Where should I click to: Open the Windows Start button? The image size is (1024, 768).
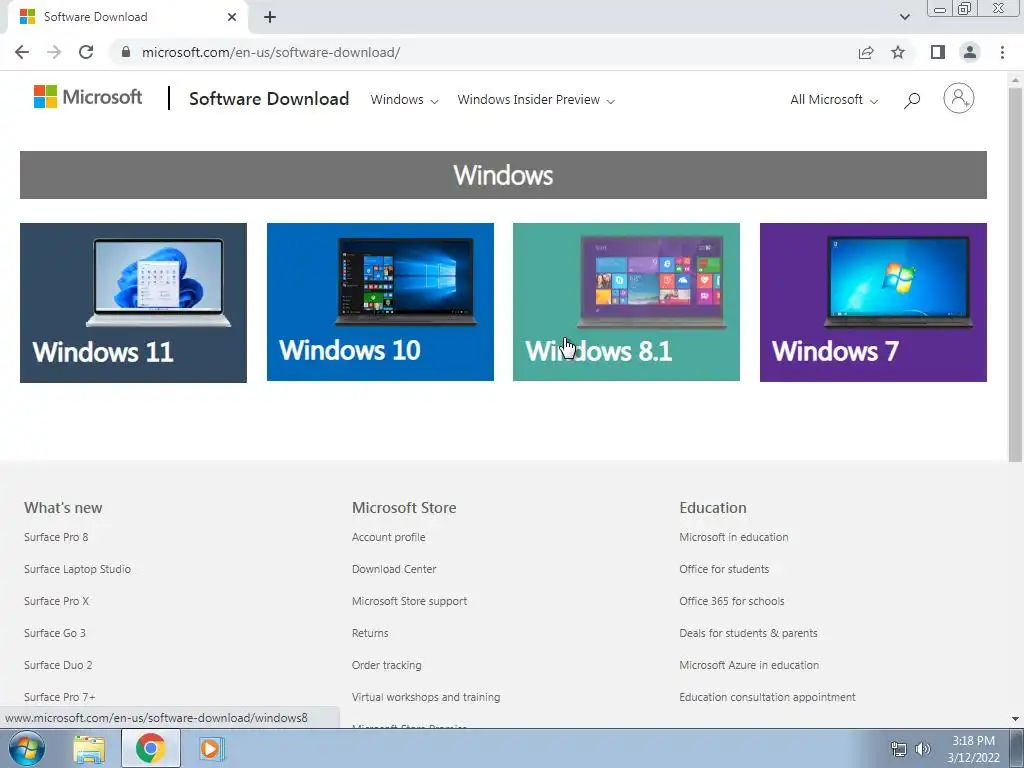click(x=27, y=748)
